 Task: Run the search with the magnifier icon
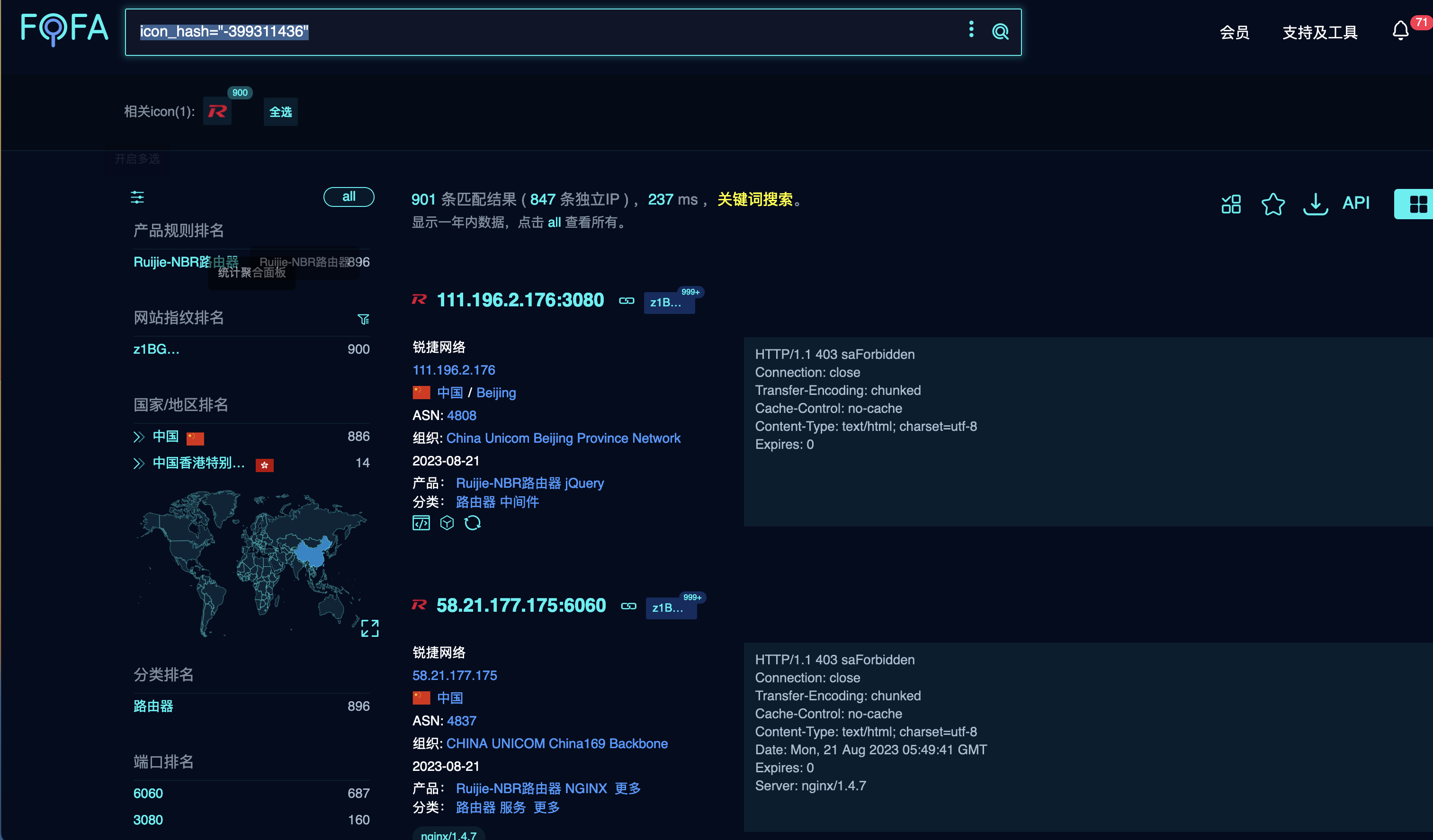[x=1000, y=31]
